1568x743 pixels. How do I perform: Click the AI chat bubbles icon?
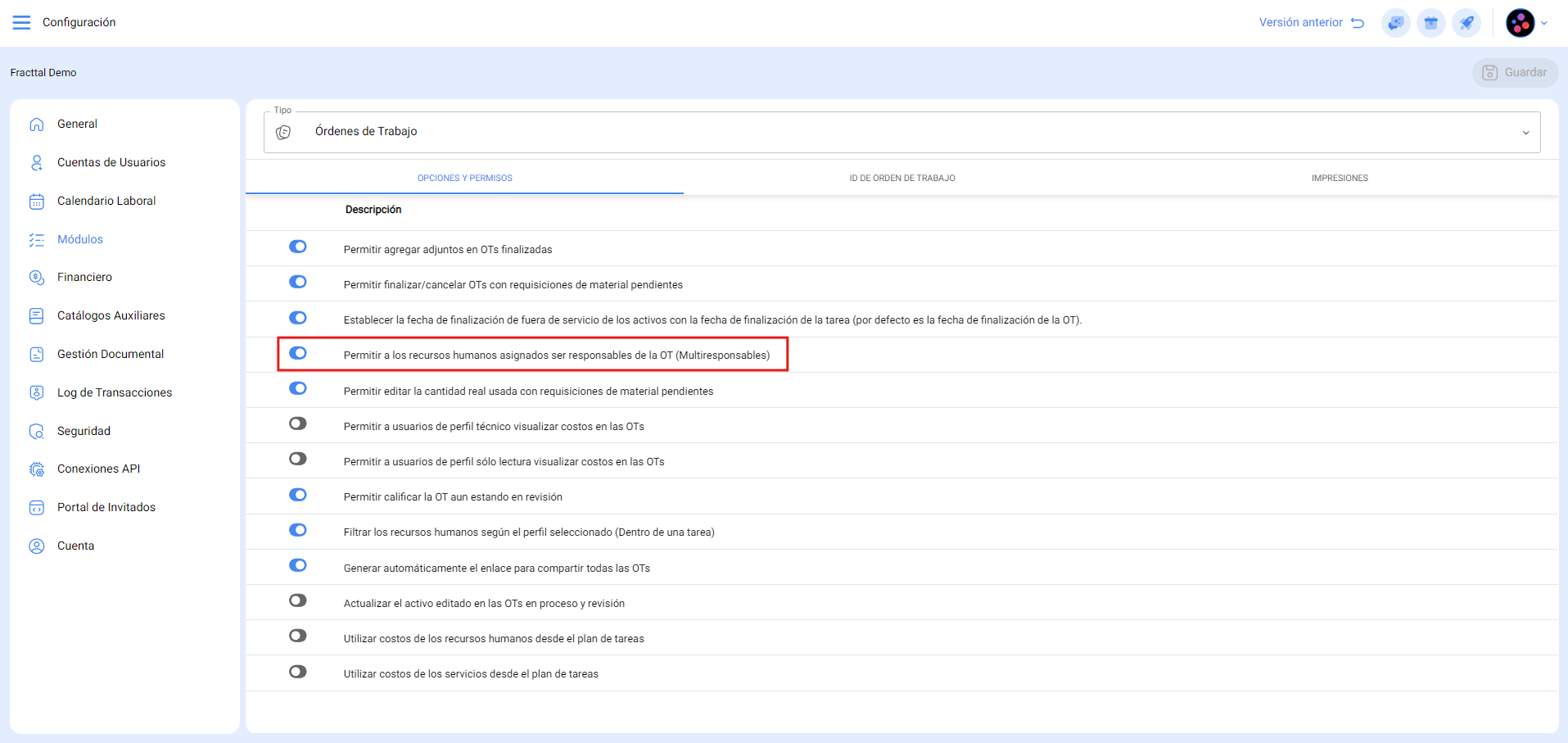tap(1395, 23)
